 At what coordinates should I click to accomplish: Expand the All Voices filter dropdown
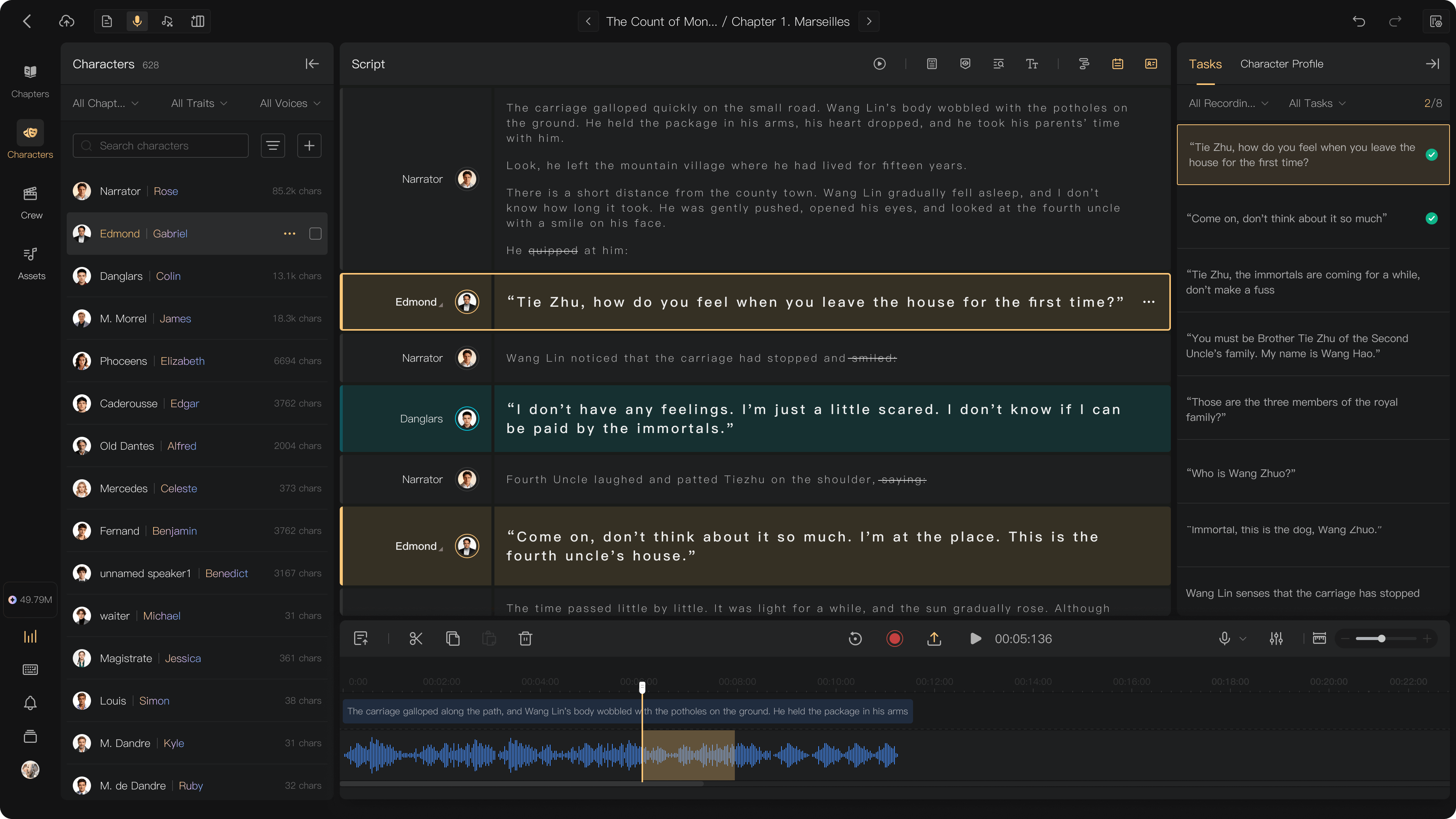click(290, 104)
